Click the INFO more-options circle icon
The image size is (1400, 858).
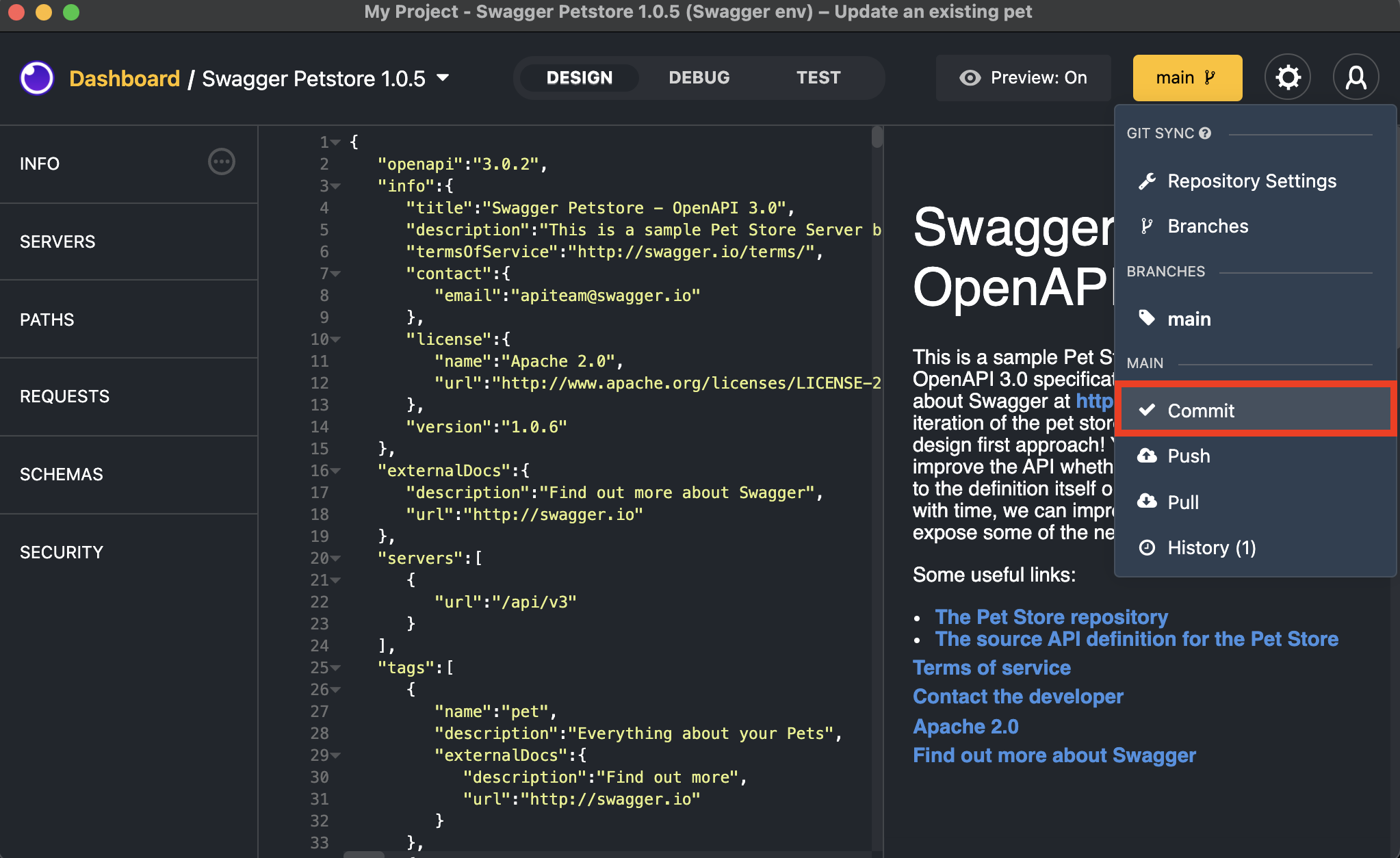(x=221, y=162)
